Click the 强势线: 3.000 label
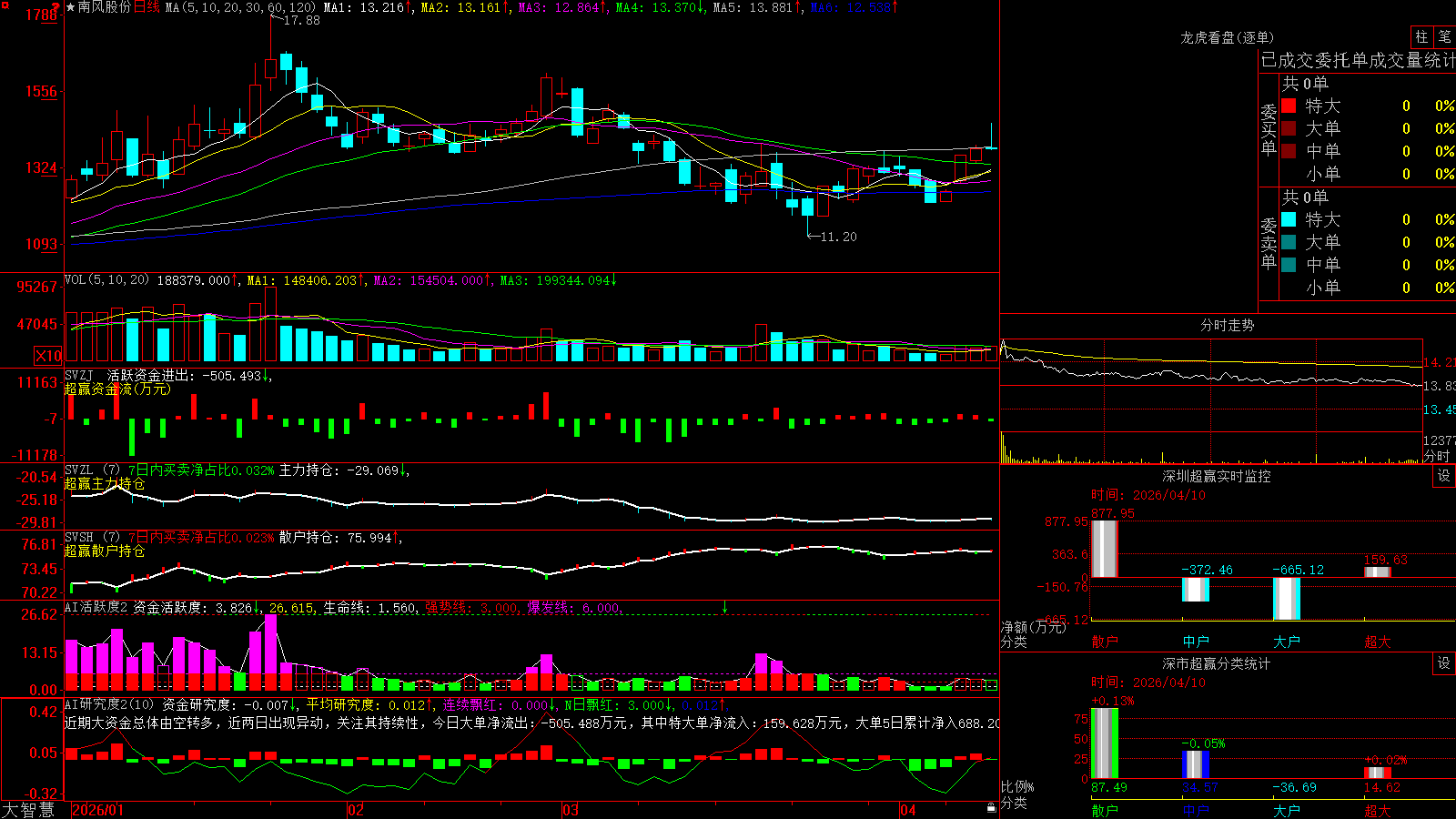 (472, 608)
